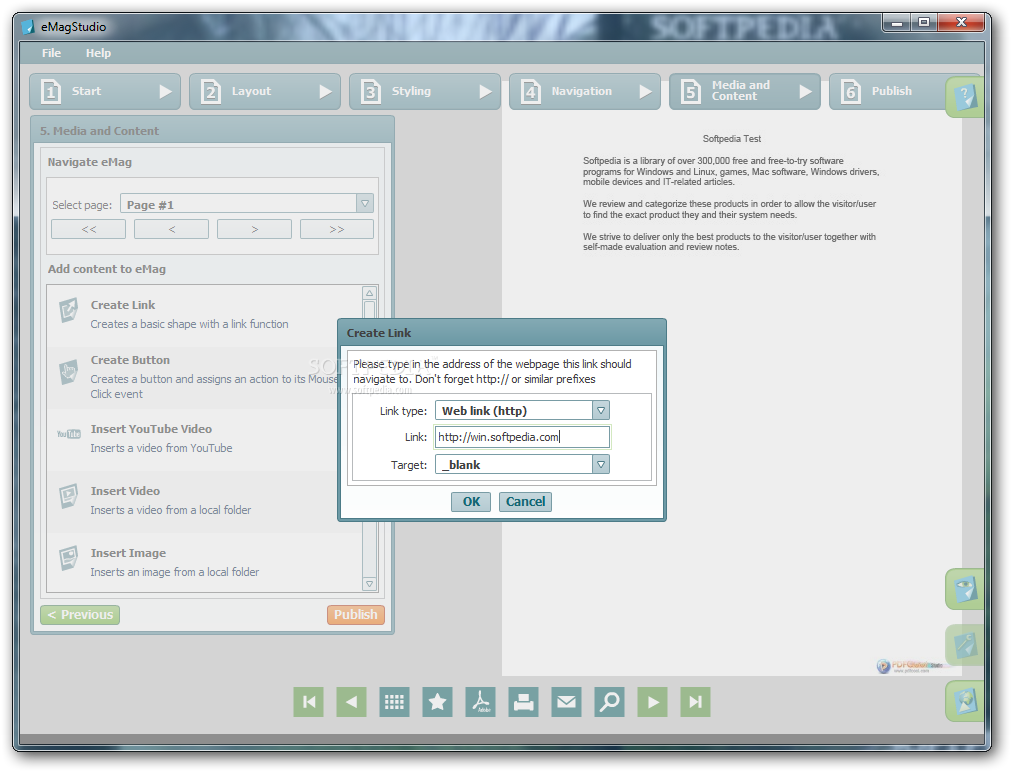Click the eMagStudio title bar app icon
1012x772 pixels.
click(x=28, y=26)
